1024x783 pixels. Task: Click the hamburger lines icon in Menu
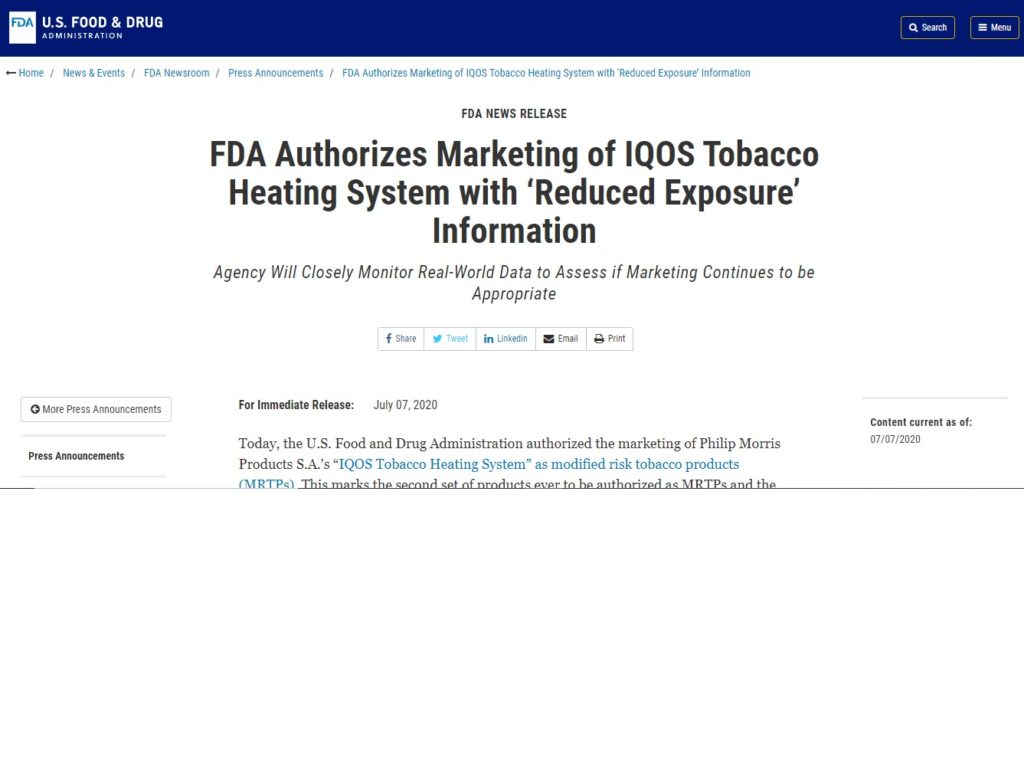tap(982, 28)
